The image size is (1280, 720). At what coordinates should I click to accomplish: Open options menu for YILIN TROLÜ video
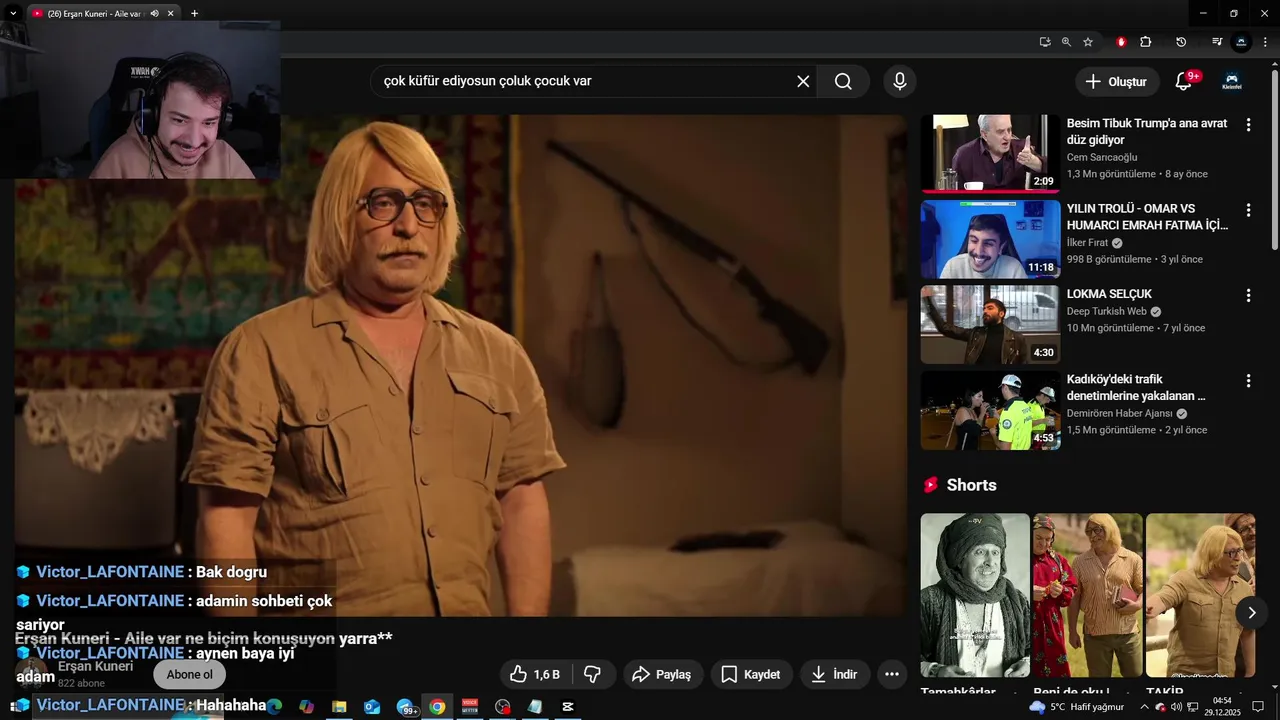click(1248, 210)
